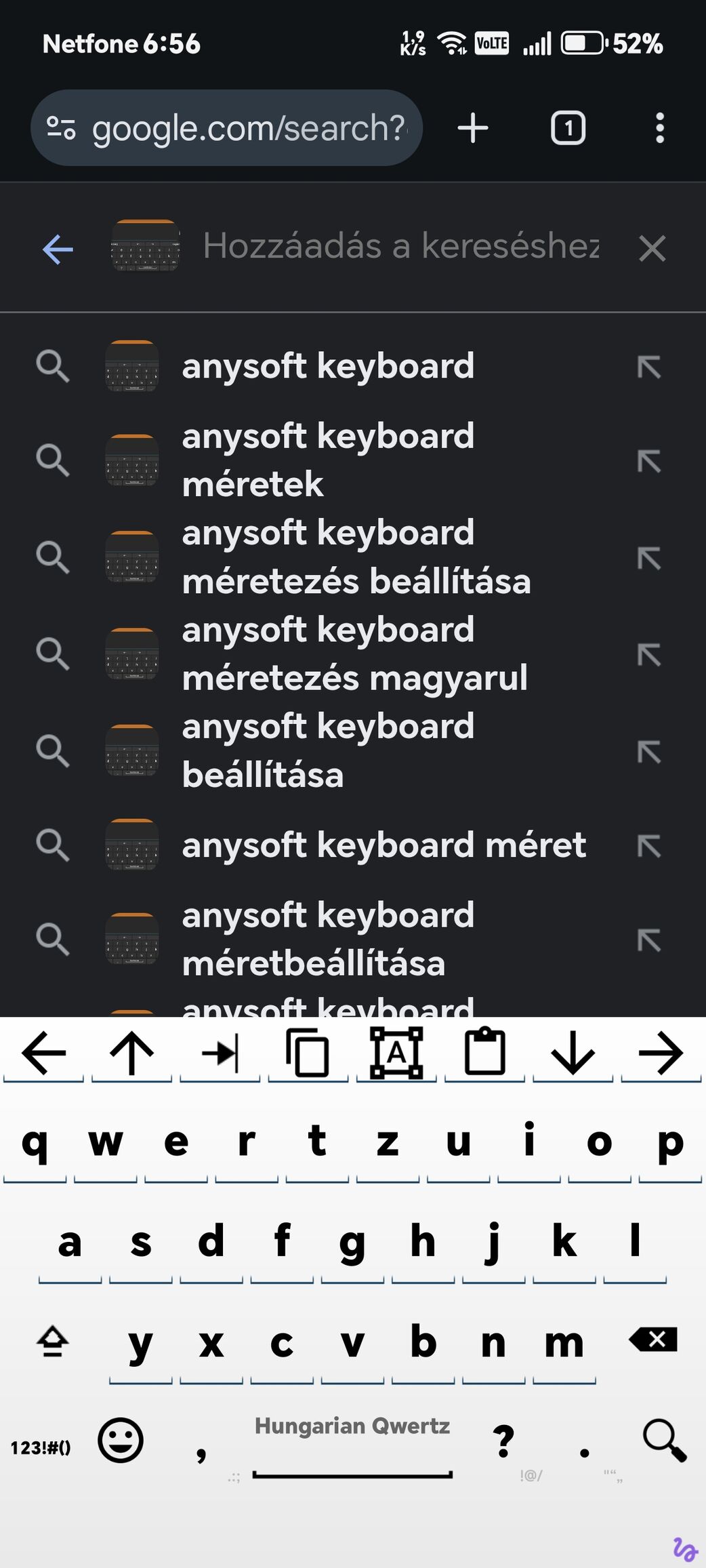Fill query with 'anysoft keyboard méretek' arrow
The image size is (706, 1568).
click(x=648, y=461)
